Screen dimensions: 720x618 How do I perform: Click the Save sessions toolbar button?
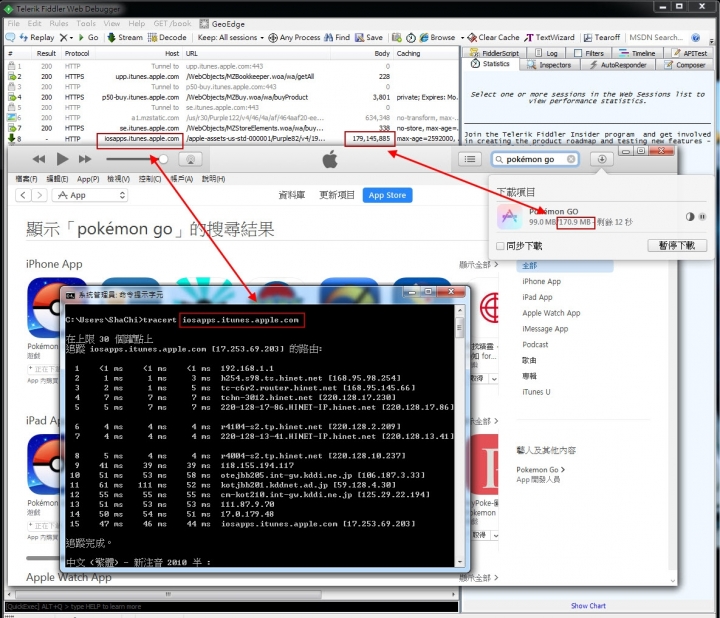pyautogui.click(x=369, y=37)
